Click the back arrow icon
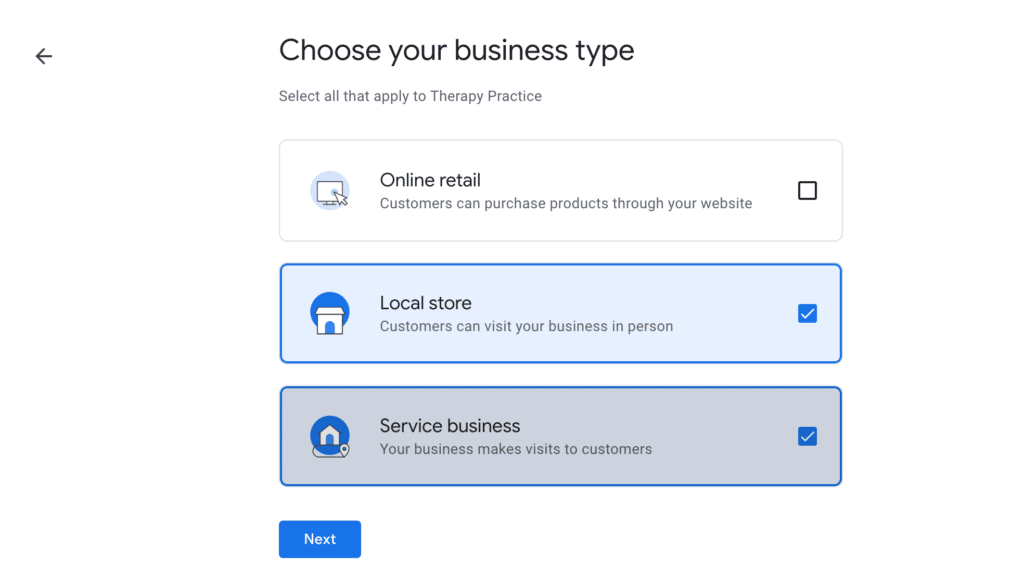This screenshot has height=582, width=1024. (x=44, y=56)
